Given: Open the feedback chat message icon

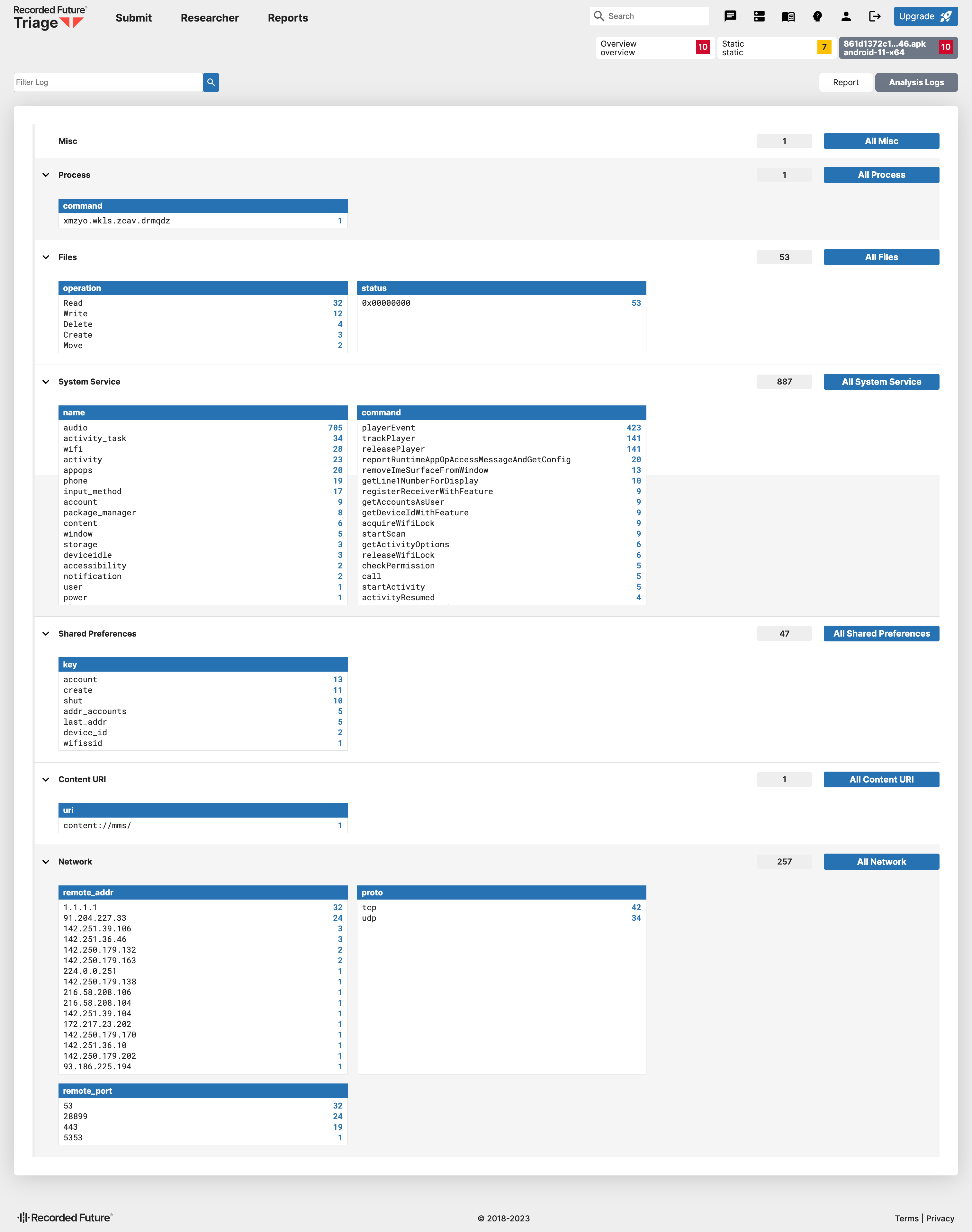Looking at the screenshot, I should click(730, 16).
